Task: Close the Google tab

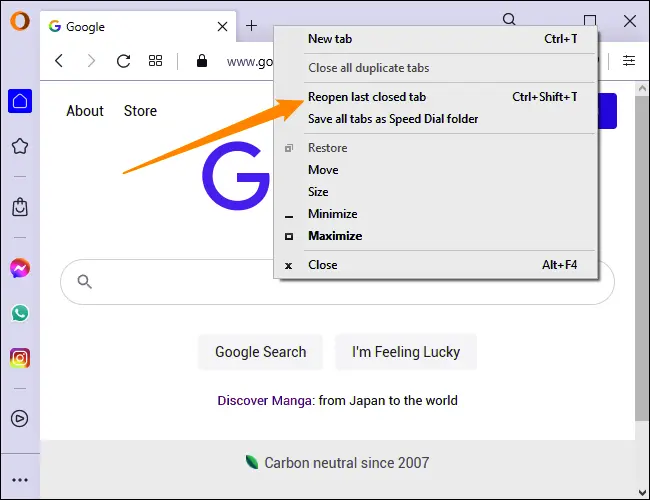Action: (x=222, y=27)
